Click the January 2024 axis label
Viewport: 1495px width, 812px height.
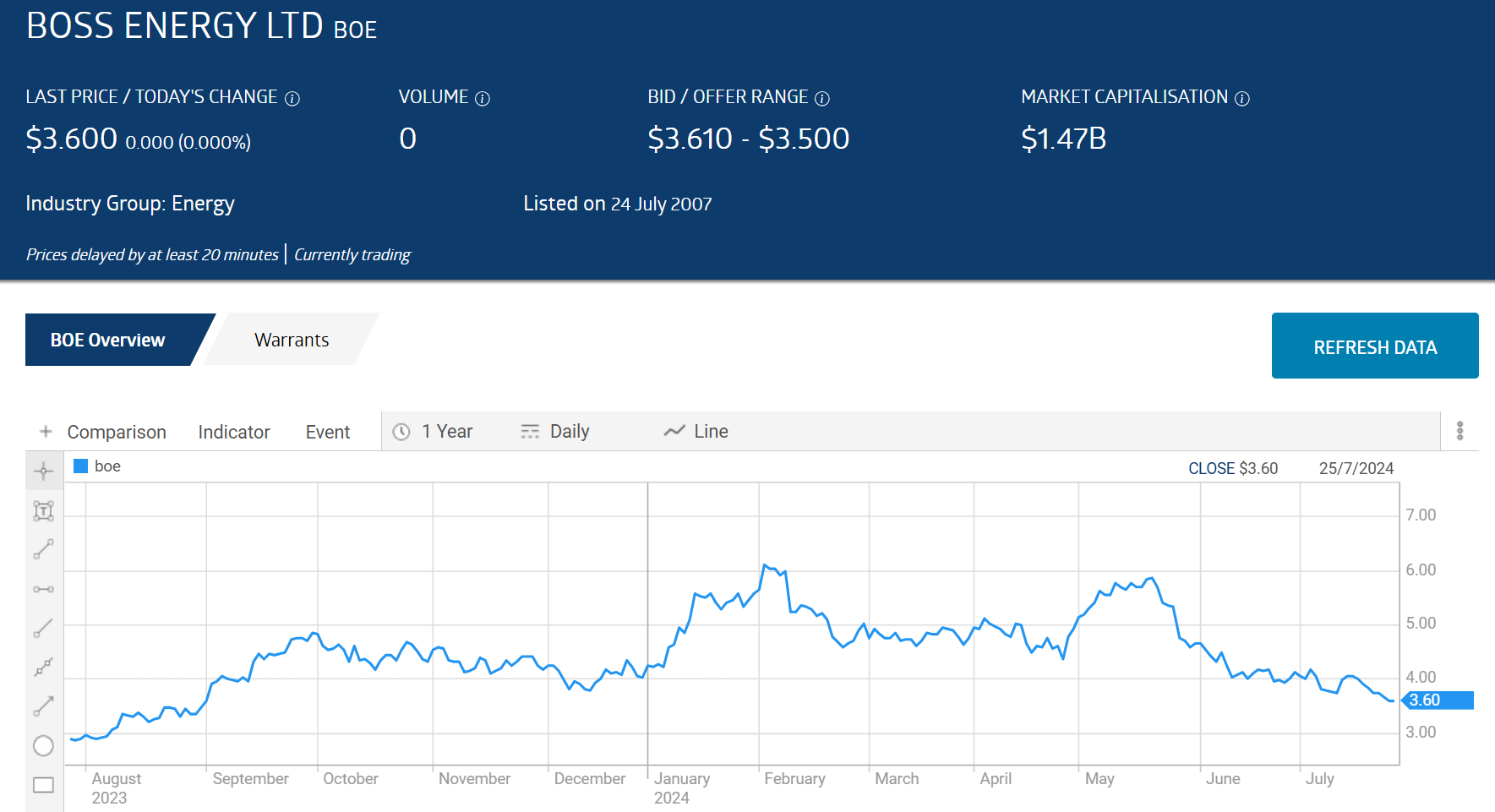(682, 787)
